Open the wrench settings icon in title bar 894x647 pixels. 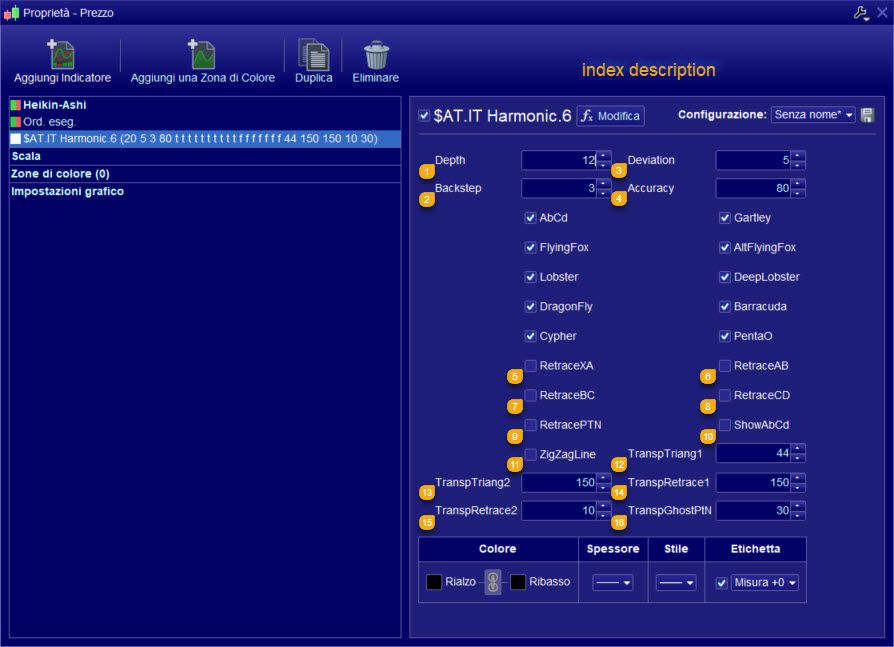(861, 13)
